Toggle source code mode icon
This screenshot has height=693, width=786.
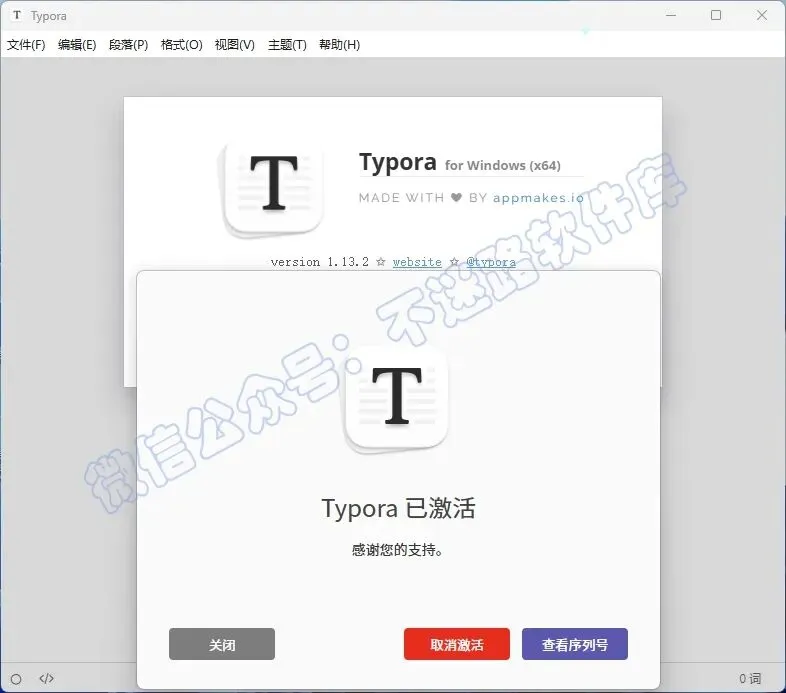[x=47, y=678]
